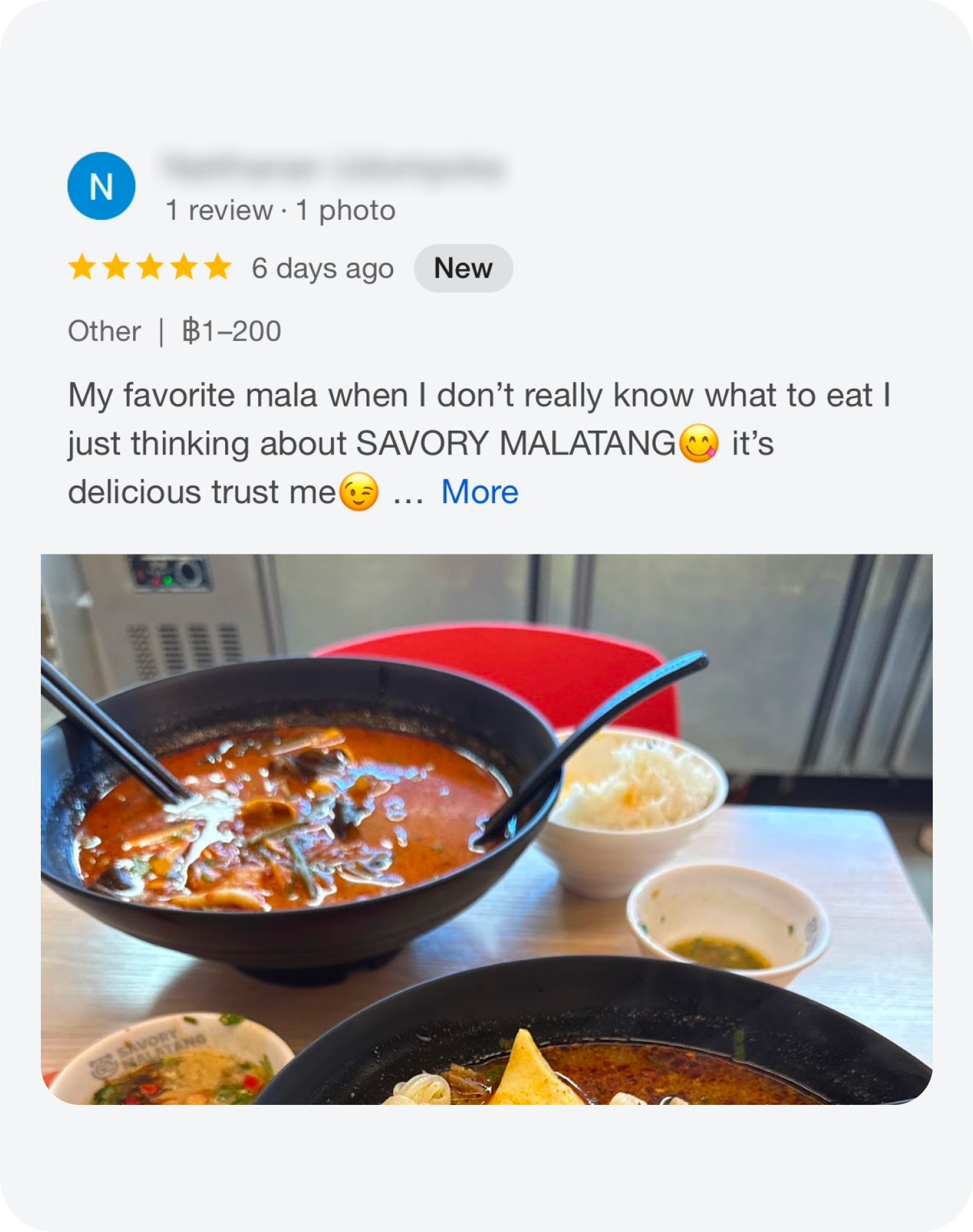Image resolution: width=973 pixels, height=1232 pixels.
Task: Click the "Other" category label
Action: pos(104,331)
